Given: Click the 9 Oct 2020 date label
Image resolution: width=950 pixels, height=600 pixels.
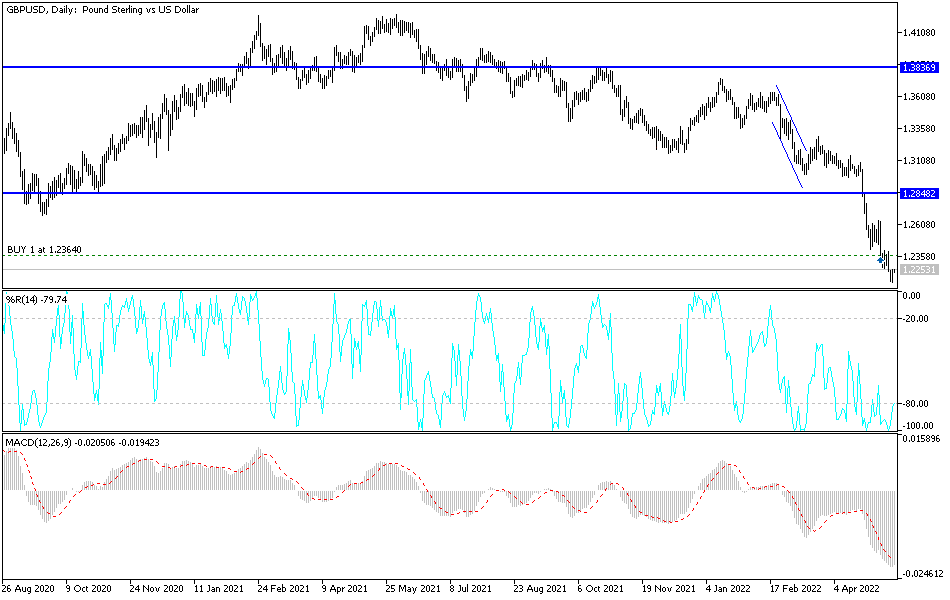Looking at the screenshot, I should (x=88, y=588).
